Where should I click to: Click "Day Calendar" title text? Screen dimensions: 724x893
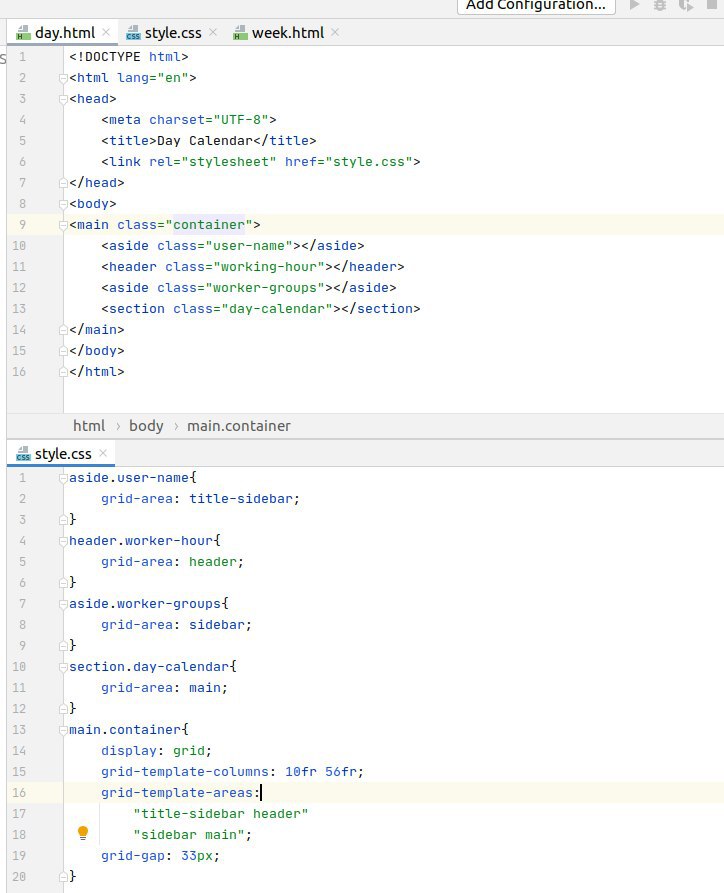pos(205,141)
